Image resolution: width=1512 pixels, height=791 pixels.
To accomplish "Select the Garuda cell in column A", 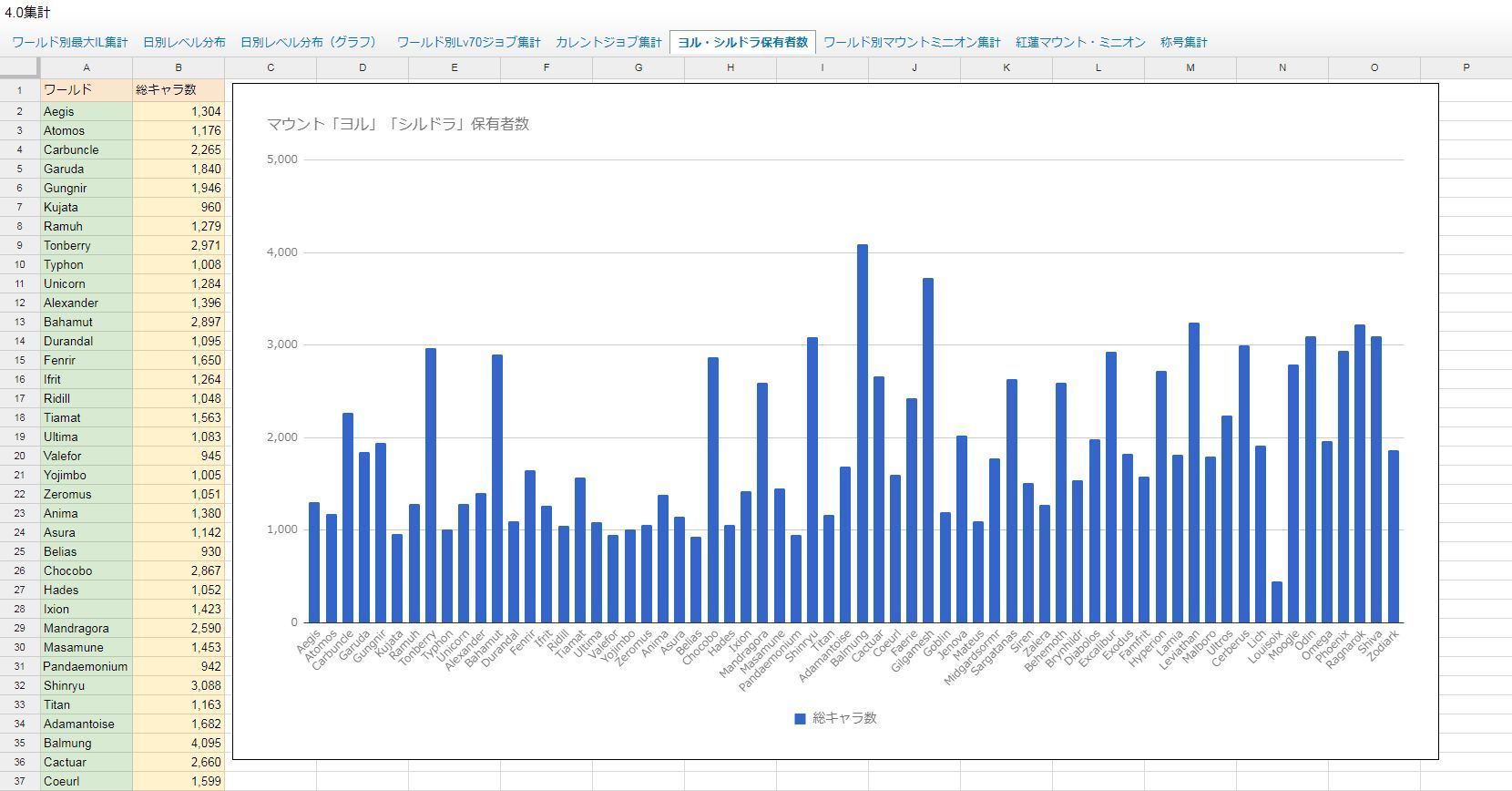I will click(x=87, y=169).
